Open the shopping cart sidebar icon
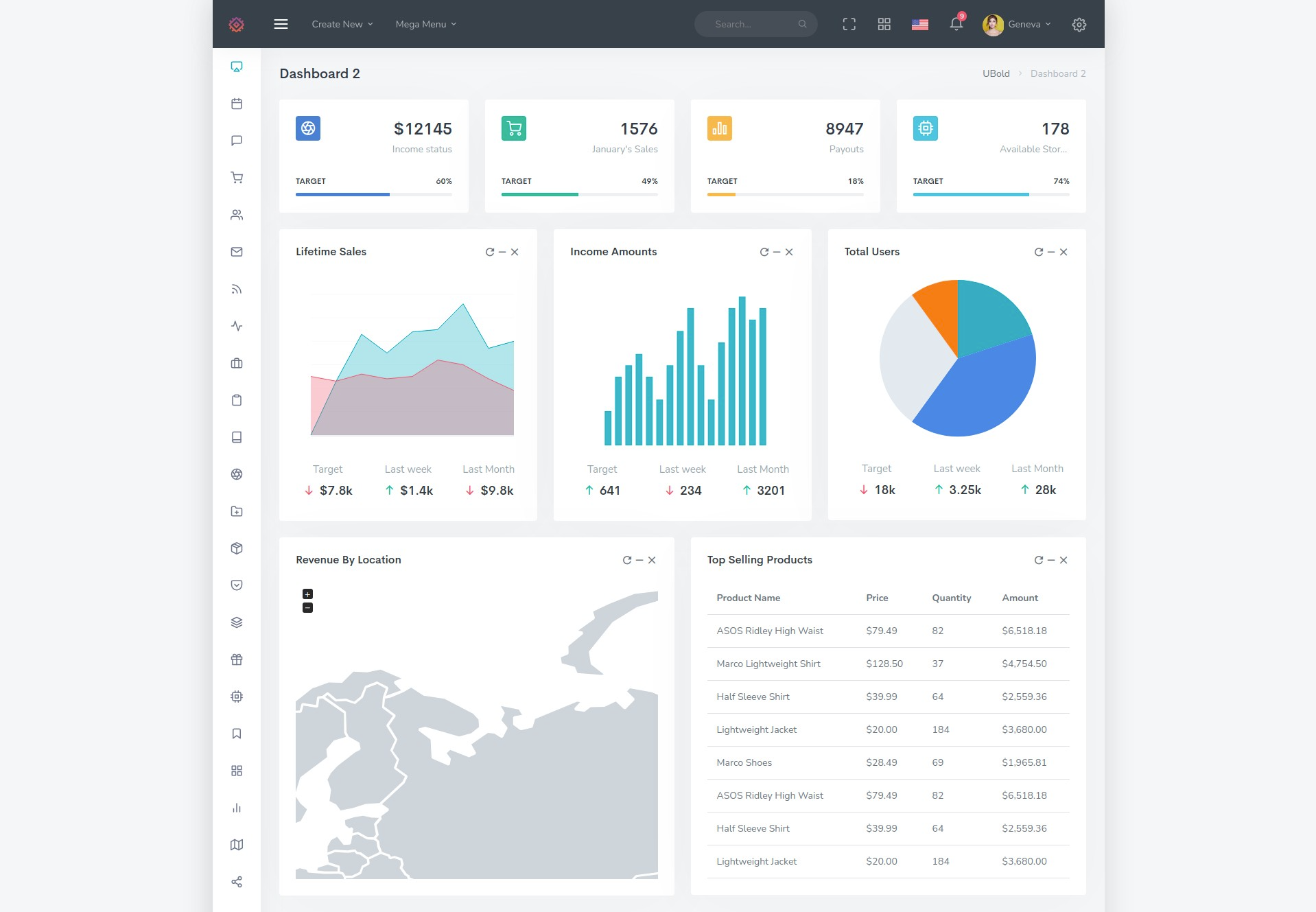 point(237,178)
